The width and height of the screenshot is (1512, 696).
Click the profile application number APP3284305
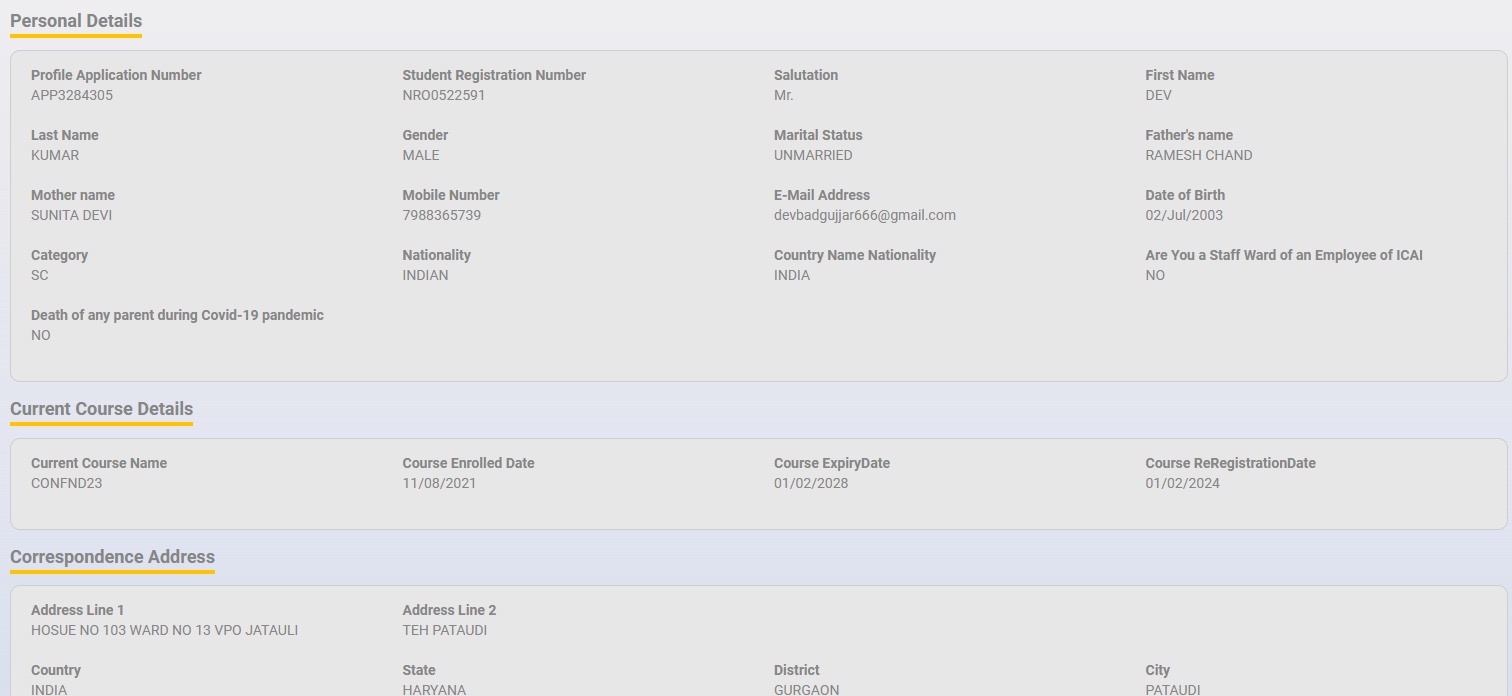point(72,96)
